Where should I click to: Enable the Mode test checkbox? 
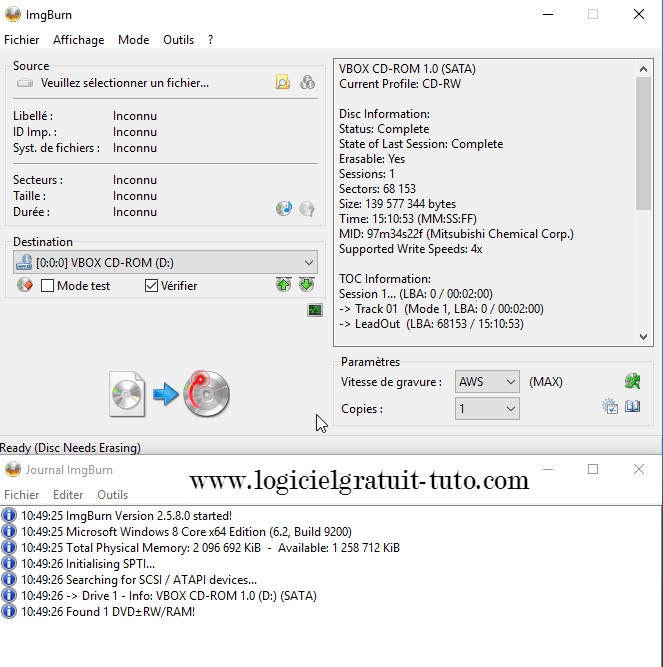[47, 285]
